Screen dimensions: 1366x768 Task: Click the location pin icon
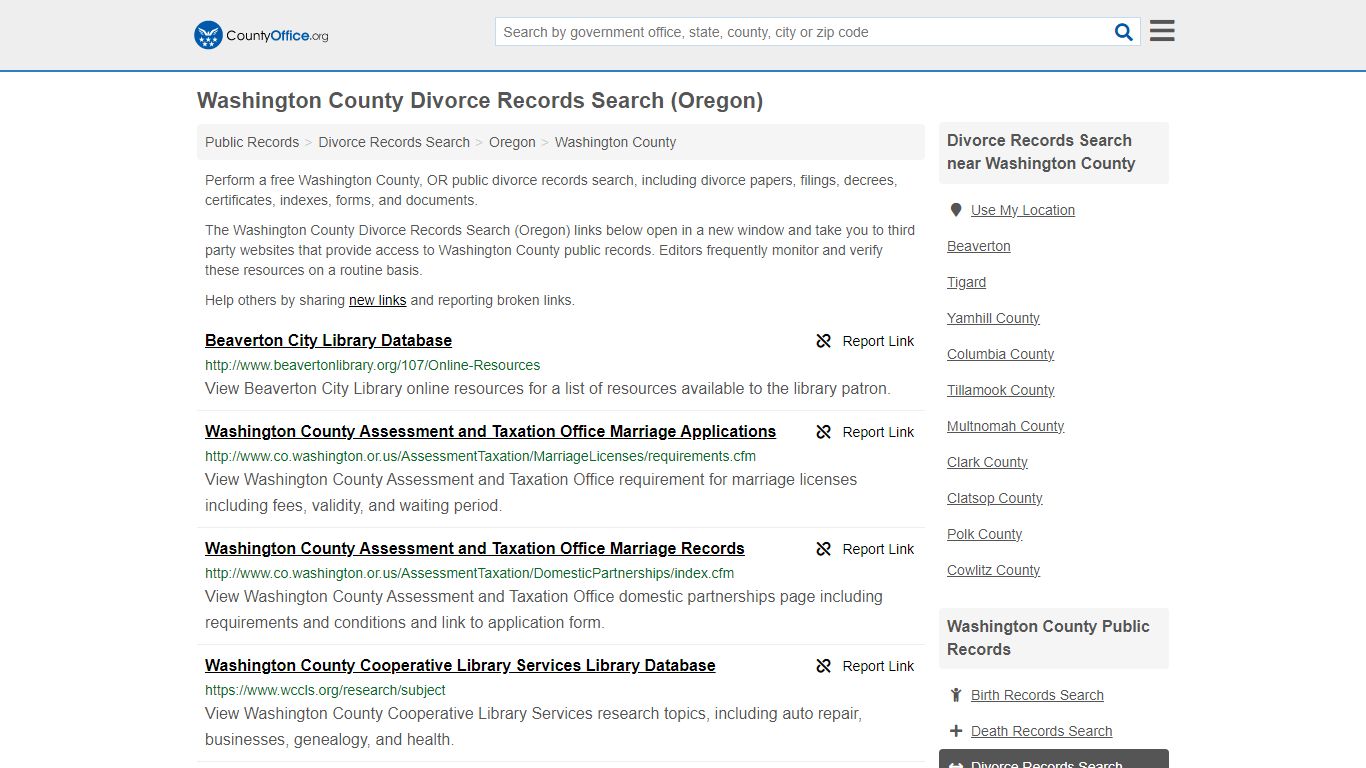tap(956, 210)
